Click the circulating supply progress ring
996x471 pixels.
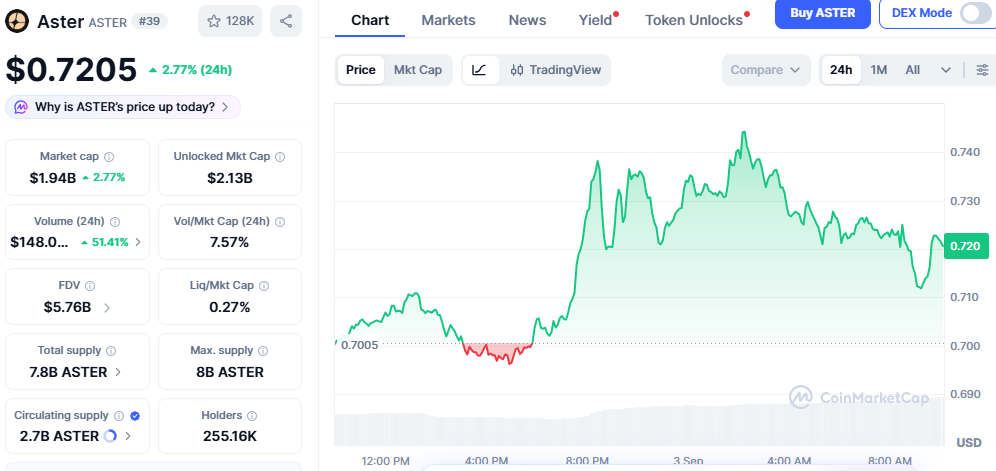pyautogui.click(x=110, y=436)
